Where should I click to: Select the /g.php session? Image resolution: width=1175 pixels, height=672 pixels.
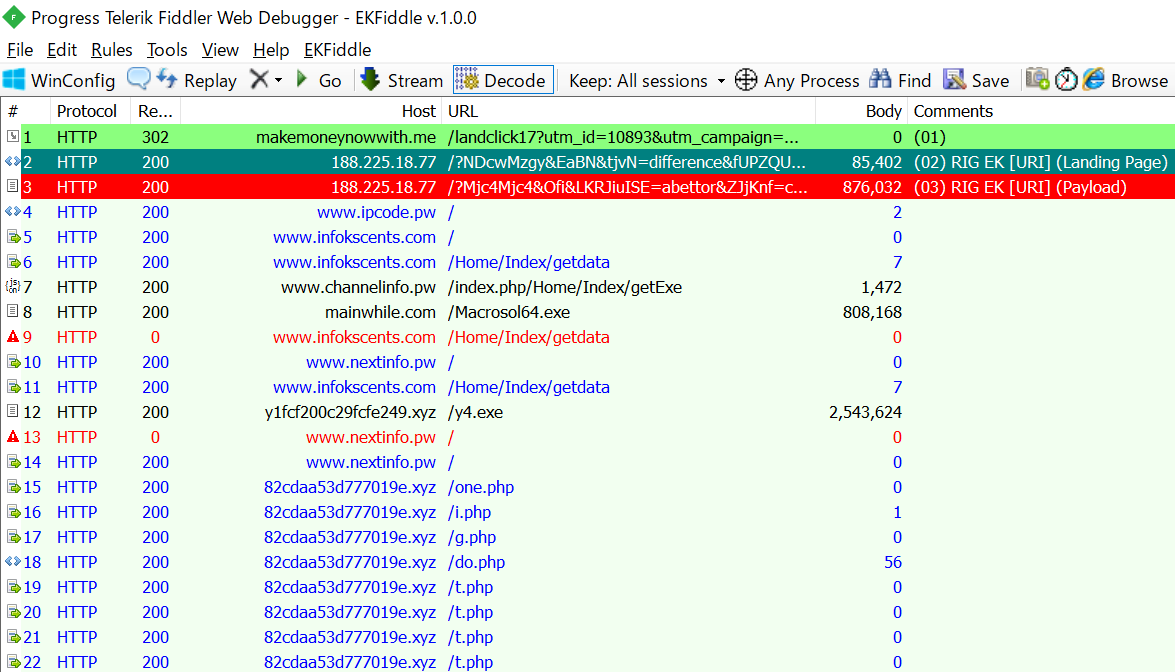(x=588, y=537)
